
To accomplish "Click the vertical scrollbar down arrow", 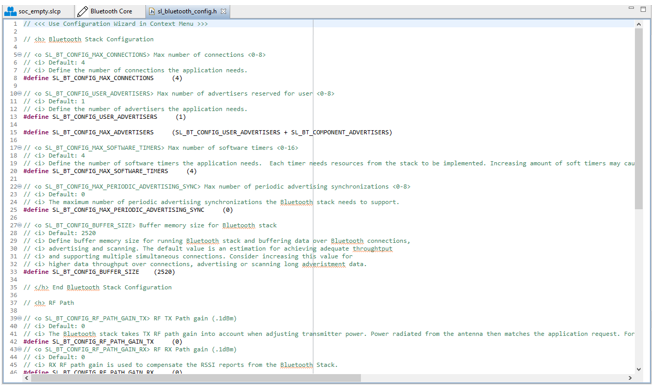I will 638,369.
